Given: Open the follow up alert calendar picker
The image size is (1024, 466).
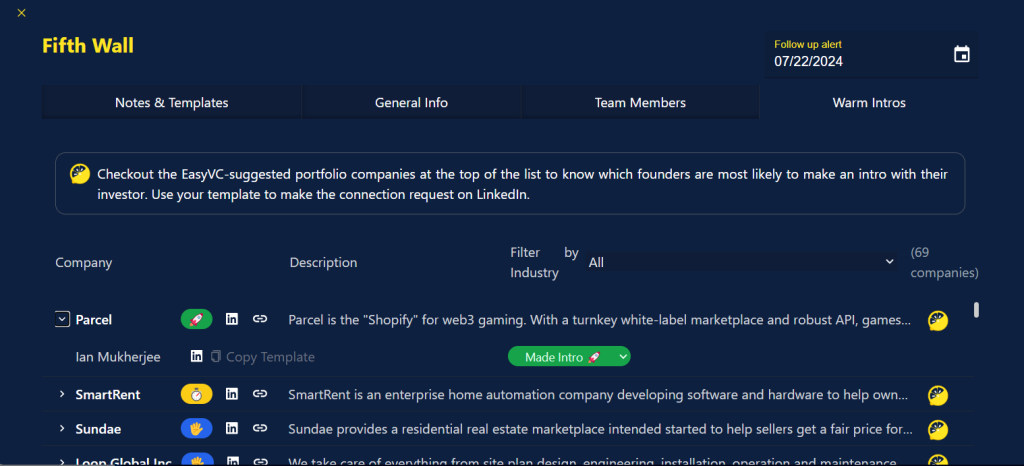Looking at the screenshot, I should point(961,55).
